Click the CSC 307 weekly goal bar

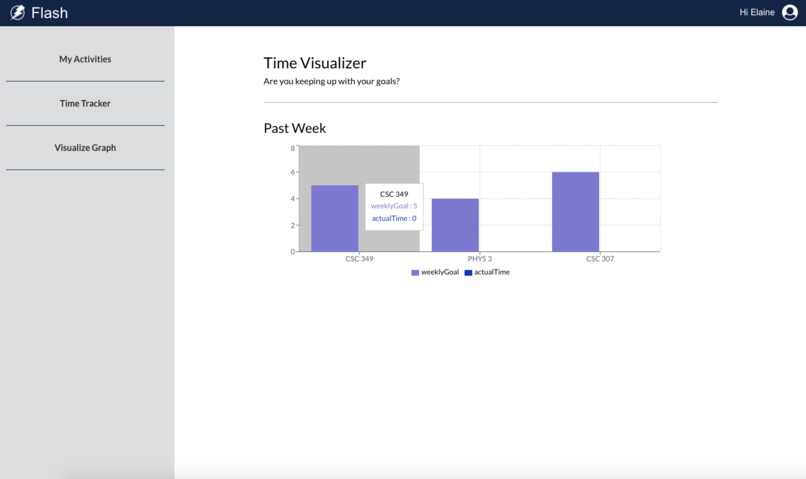575,212
